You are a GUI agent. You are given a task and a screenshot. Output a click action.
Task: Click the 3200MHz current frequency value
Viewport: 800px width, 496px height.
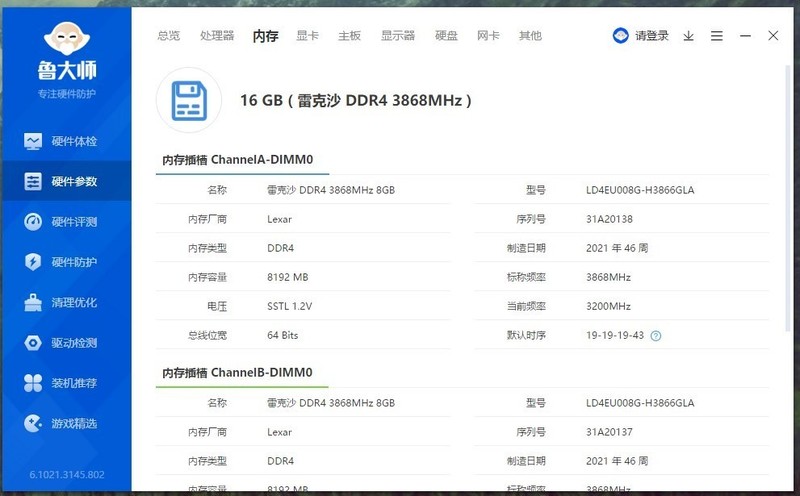(x=608, y=307)
